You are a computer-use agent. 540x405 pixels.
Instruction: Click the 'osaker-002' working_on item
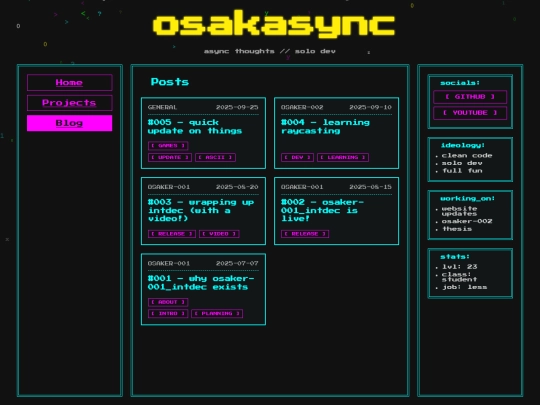tap(467, 221)
